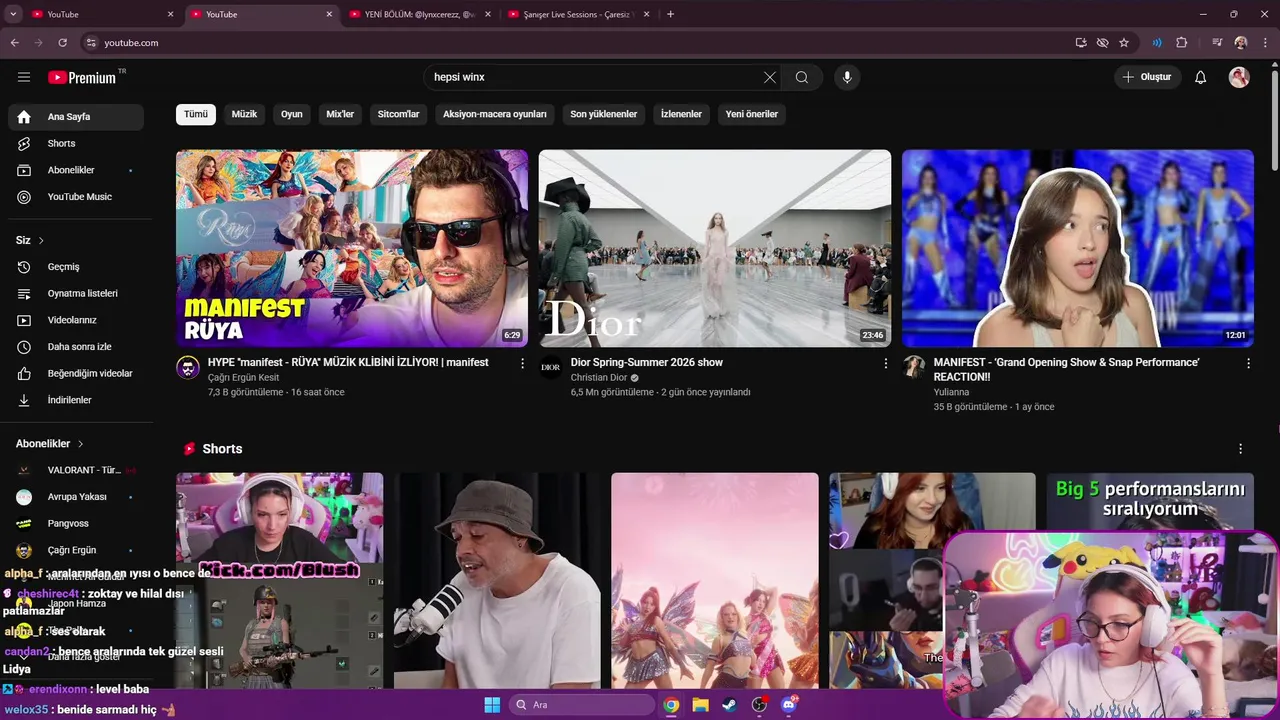Open options for Dior show video
The height and width of the screenshot is (720, 1280).
(885, 363)
